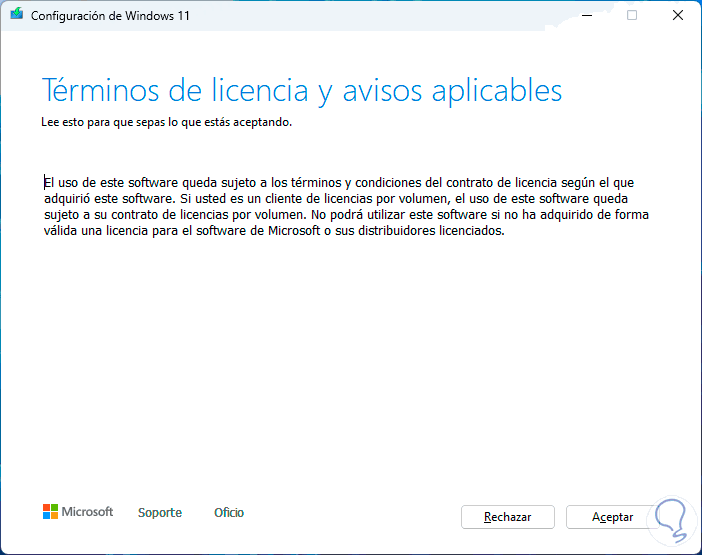Close the Configuración de Windows 11 window

click(x=678, y=15)
